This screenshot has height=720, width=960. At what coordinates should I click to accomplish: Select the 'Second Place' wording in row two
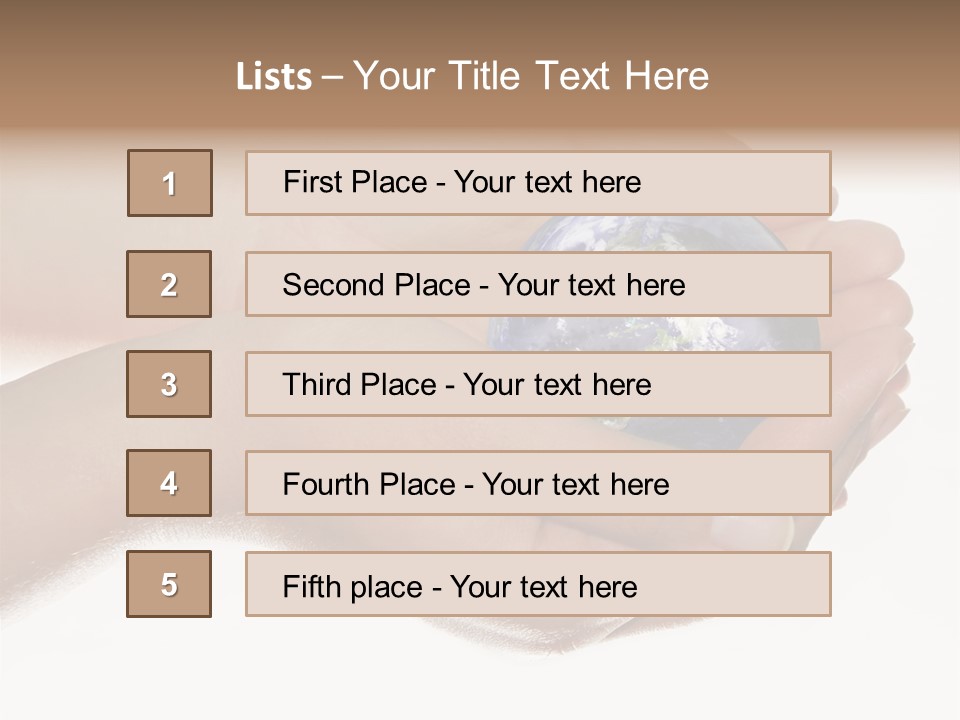click(x=376, y=285)
